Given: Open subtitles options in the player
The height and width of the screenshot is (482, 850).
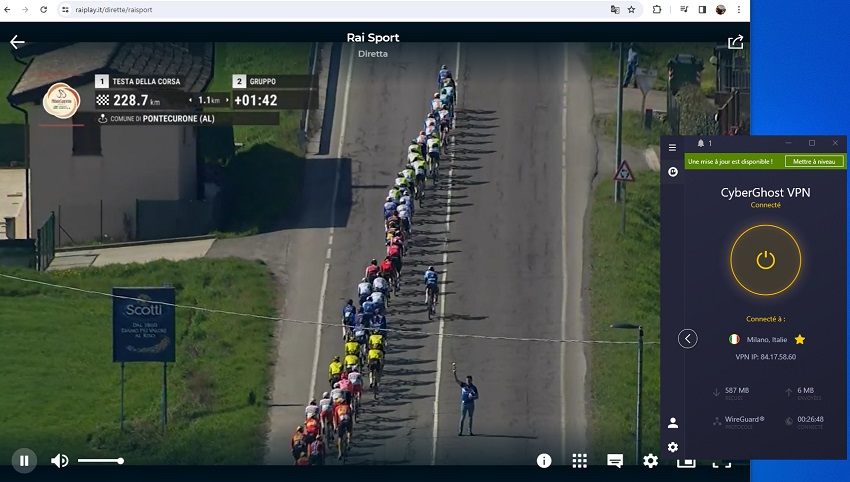Looking at the screenshot, I should (x=615, y=461).
